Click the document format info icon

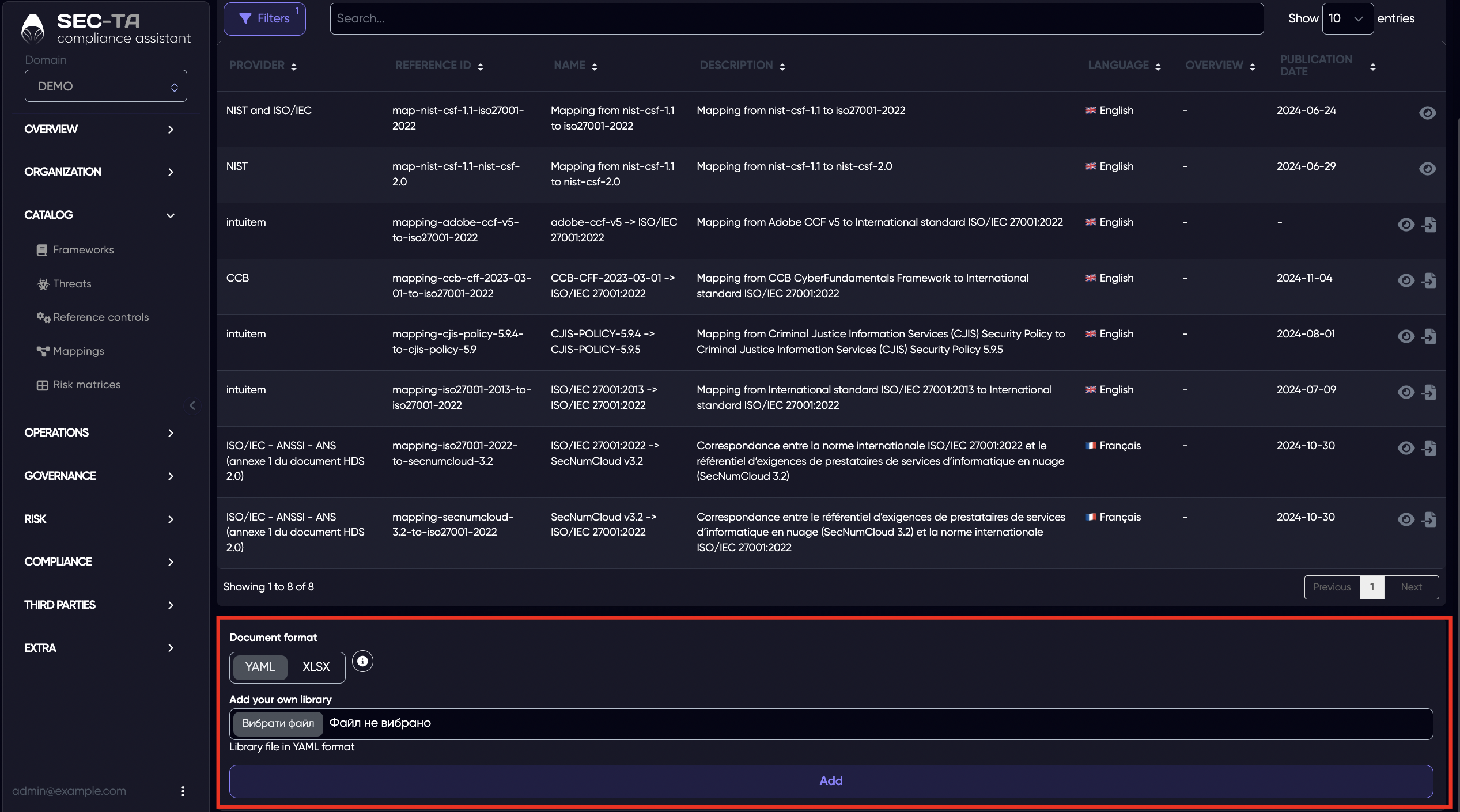coord(362,661)
